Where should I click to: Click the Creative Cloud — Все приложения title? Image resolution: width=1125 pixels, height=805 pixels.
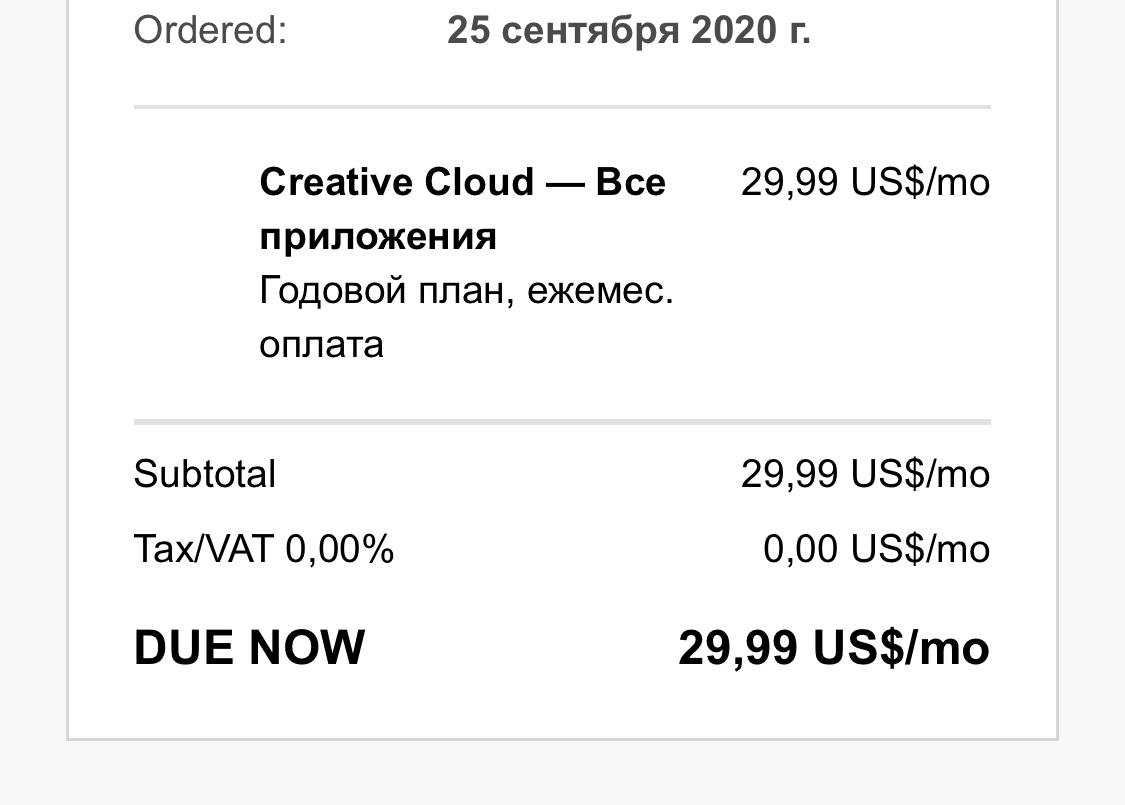coord(463,209)
